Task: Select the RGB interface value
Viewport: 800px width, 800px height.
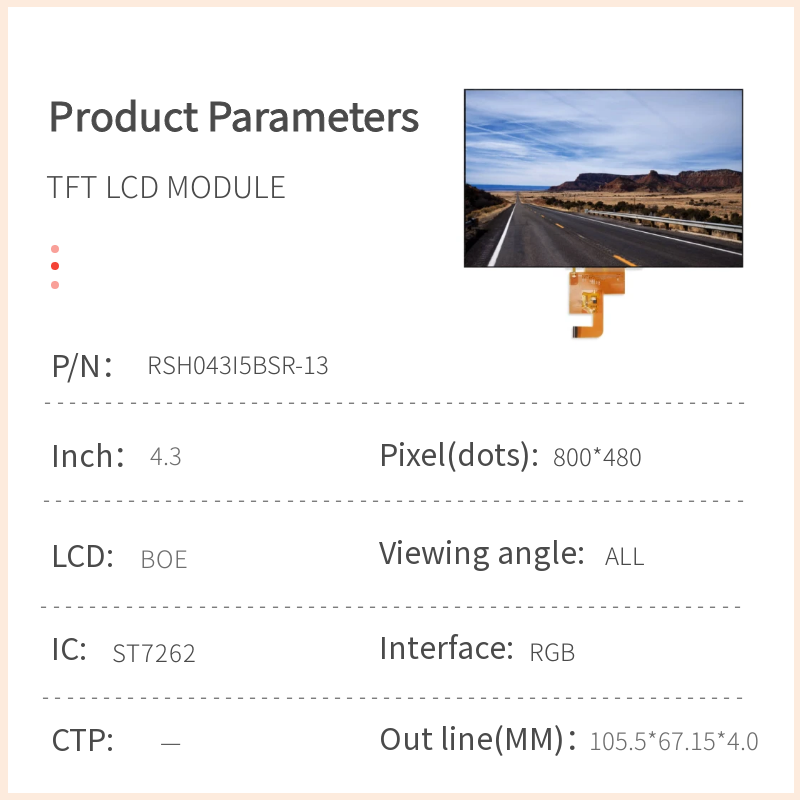Action: pyautogui.click(x=552, y=653)
